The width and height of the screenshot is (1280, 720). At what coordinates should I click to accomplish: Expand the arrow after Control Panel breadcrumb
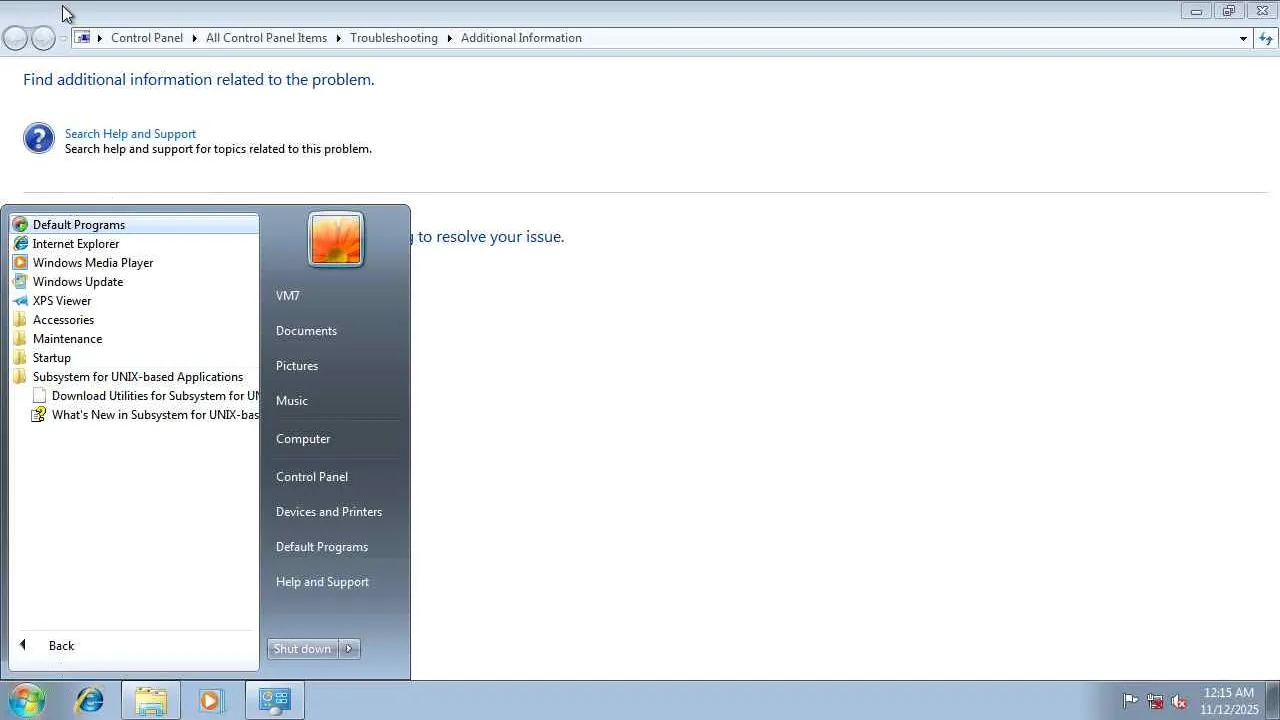click(x=194, y=38)
